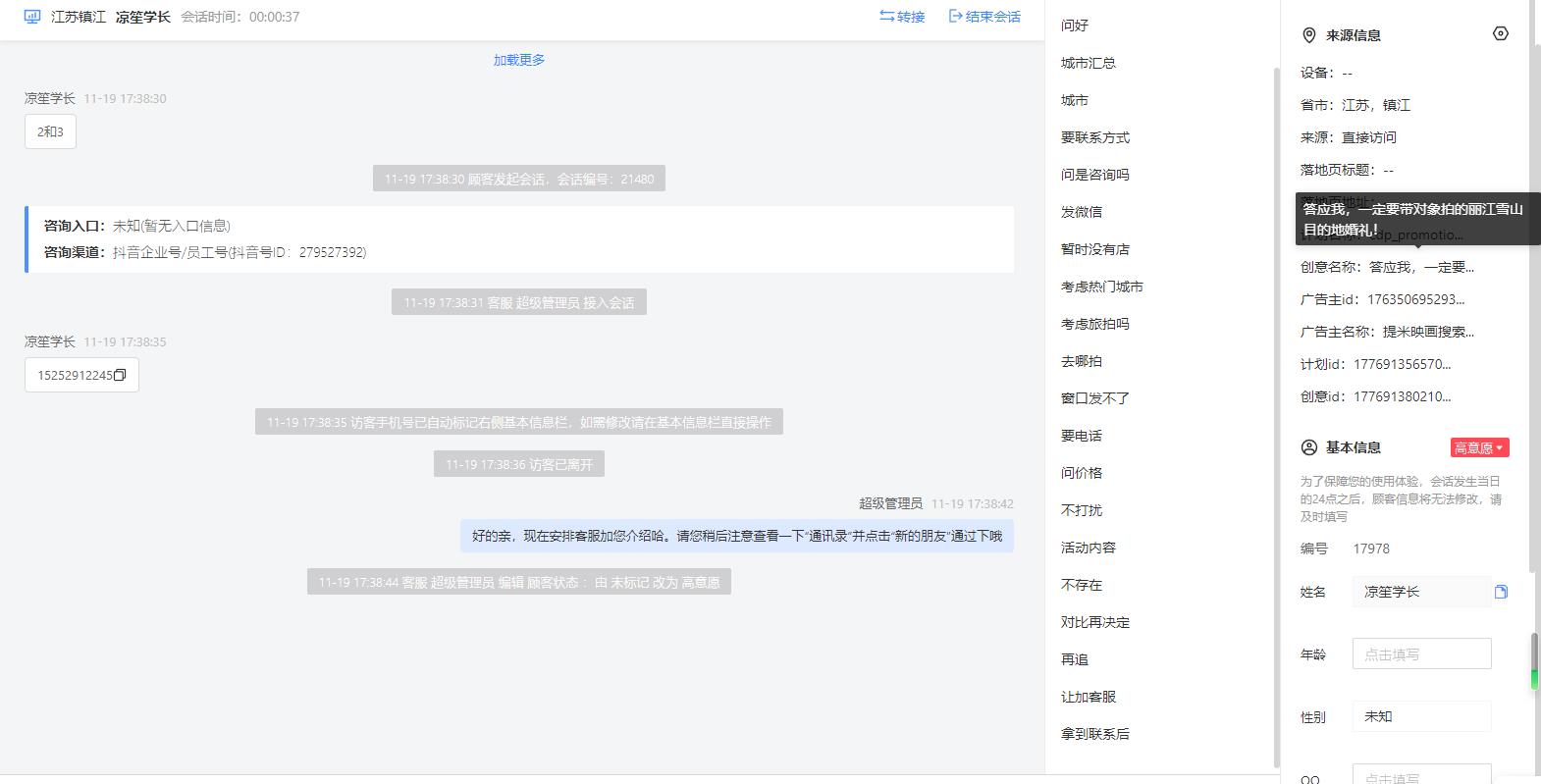1541x784 pixels.
Task: Select quick reply 城市汇总
Action: [x=1089, y=63]
